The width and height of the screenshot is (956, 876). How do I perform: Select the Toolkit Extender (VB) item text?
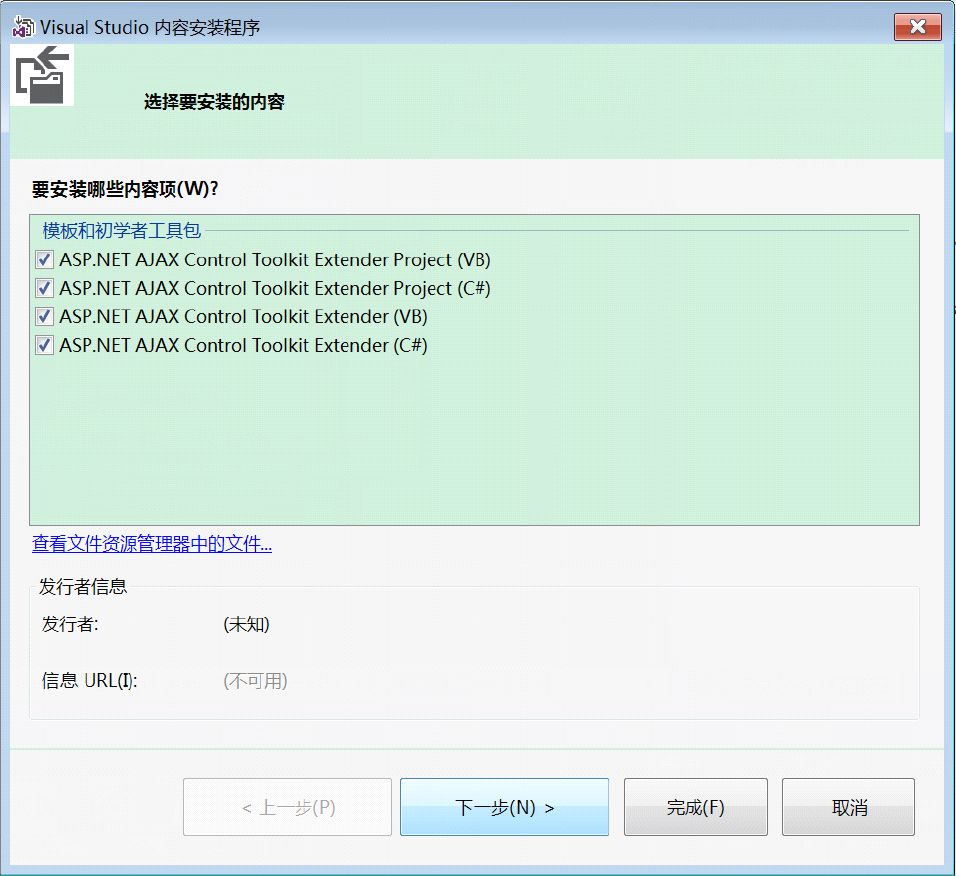click(x=243, y=317)
